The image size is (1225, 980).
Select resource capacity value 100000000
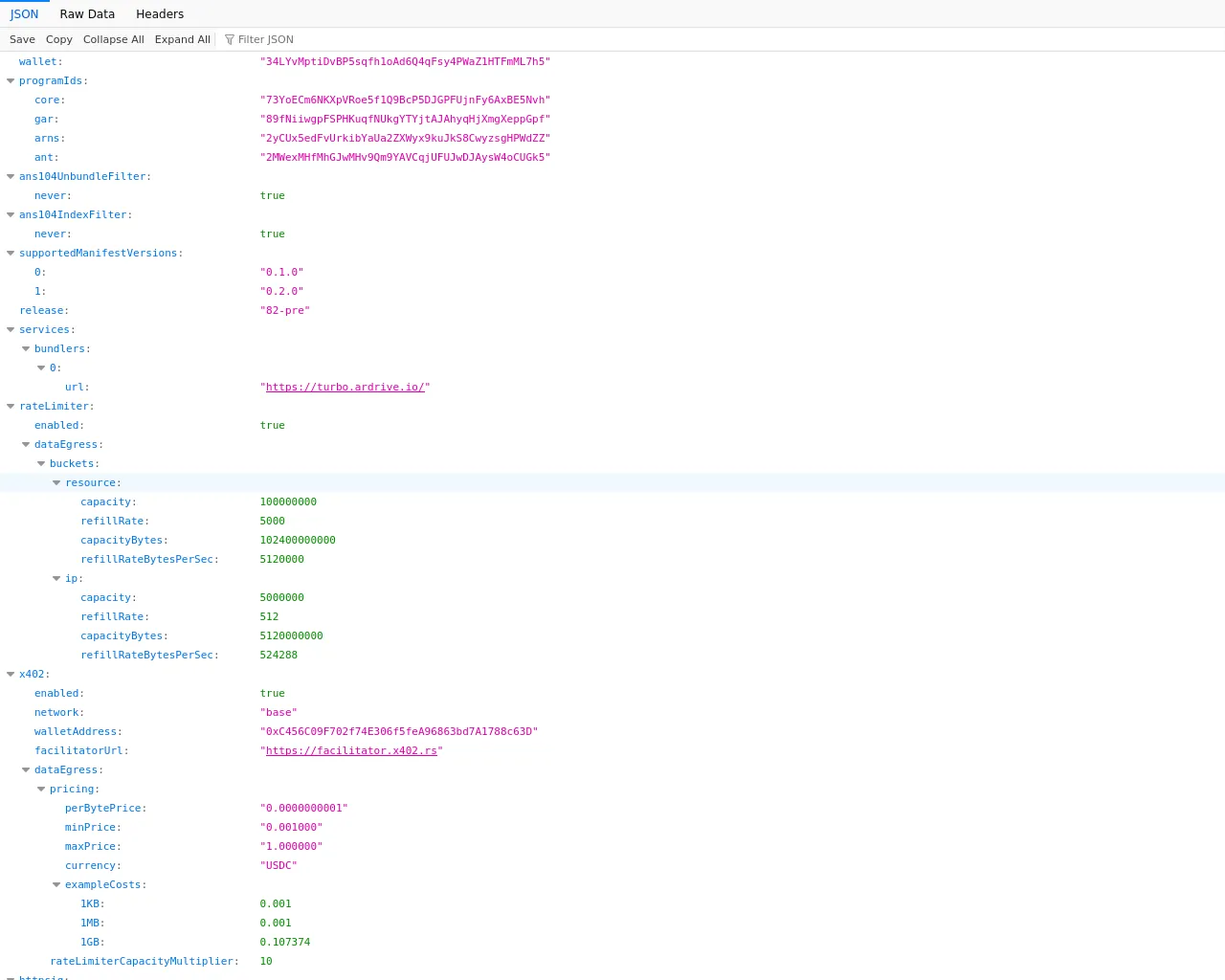click(x=288, y=501)
